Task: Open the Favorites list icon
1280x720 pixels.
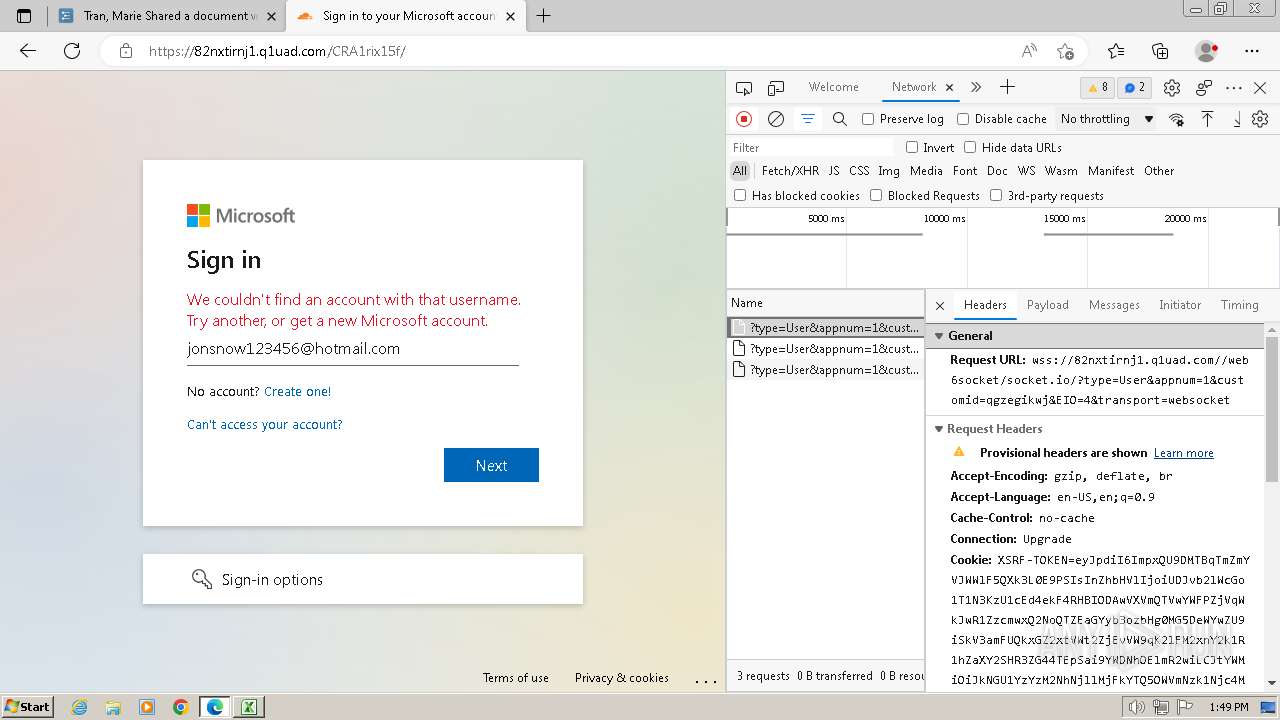Action: [x=1116, y=51]
